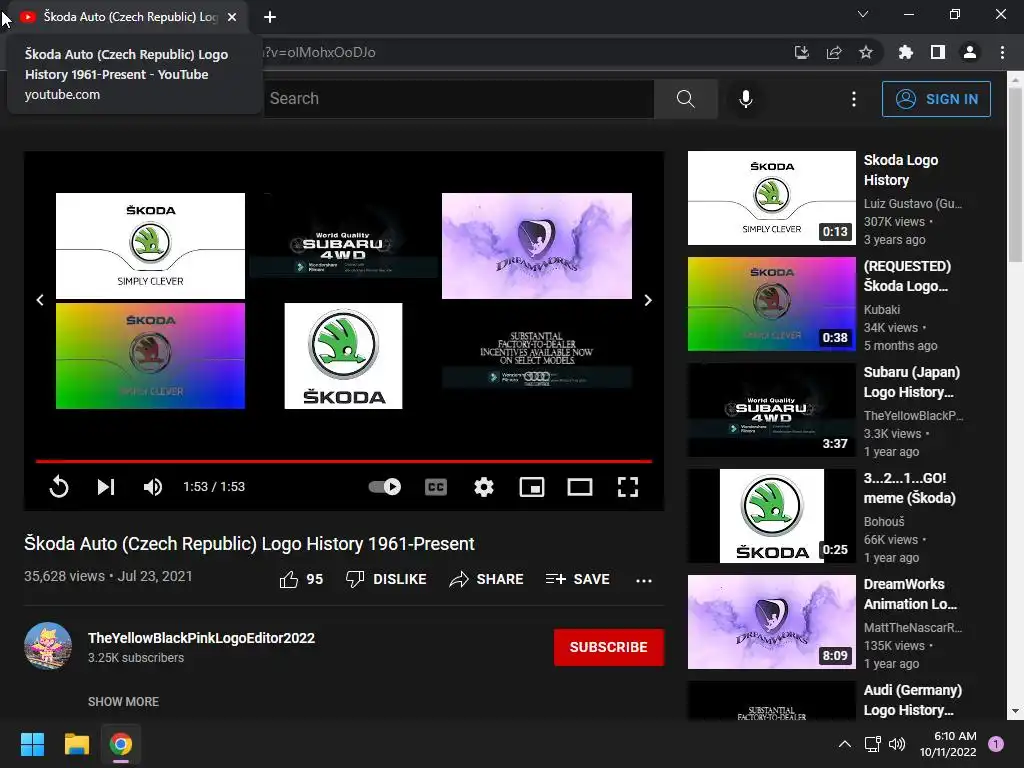Click the red video progress bar
Image resolution: width=1024 pixels, height=768 pixels.
(x=344, y=461)
